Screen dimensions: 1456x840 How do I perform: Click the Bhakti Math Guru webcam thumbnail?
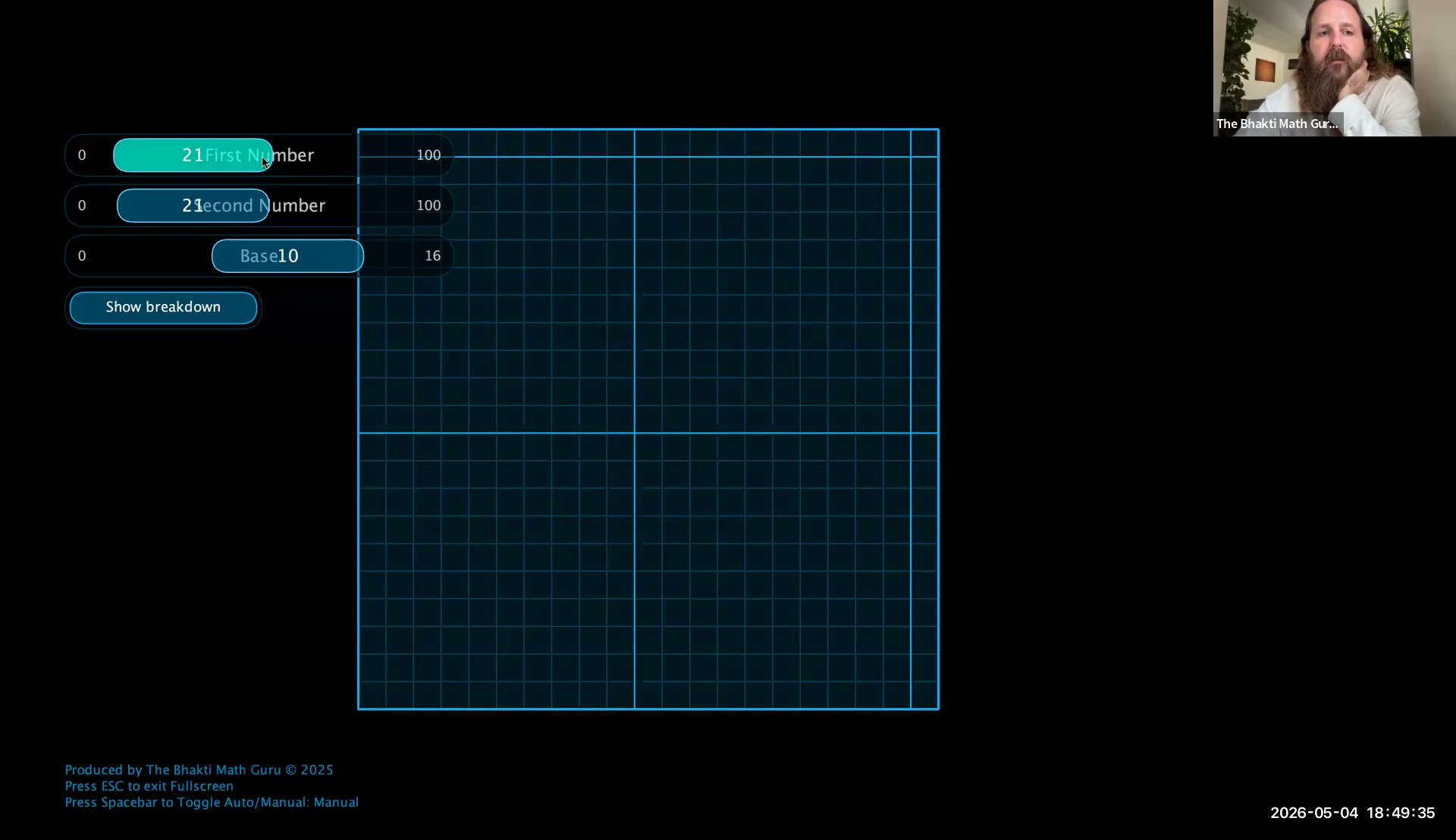pos(1334,68)
